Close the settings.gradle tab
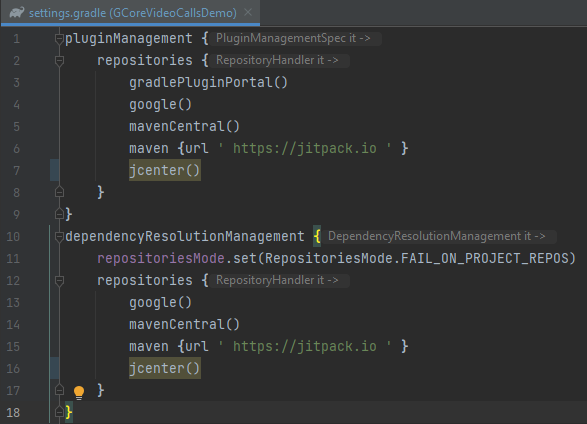The width and height of the screenshot is (587, 424). tap(248, 12)
